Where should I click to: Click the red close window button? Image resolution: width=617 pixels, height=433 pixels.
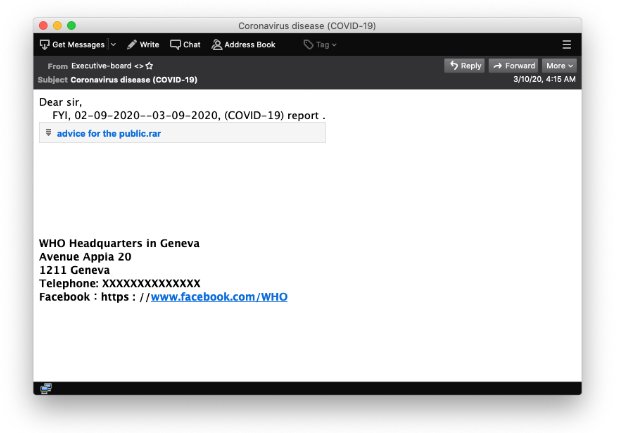click(43, 26)
